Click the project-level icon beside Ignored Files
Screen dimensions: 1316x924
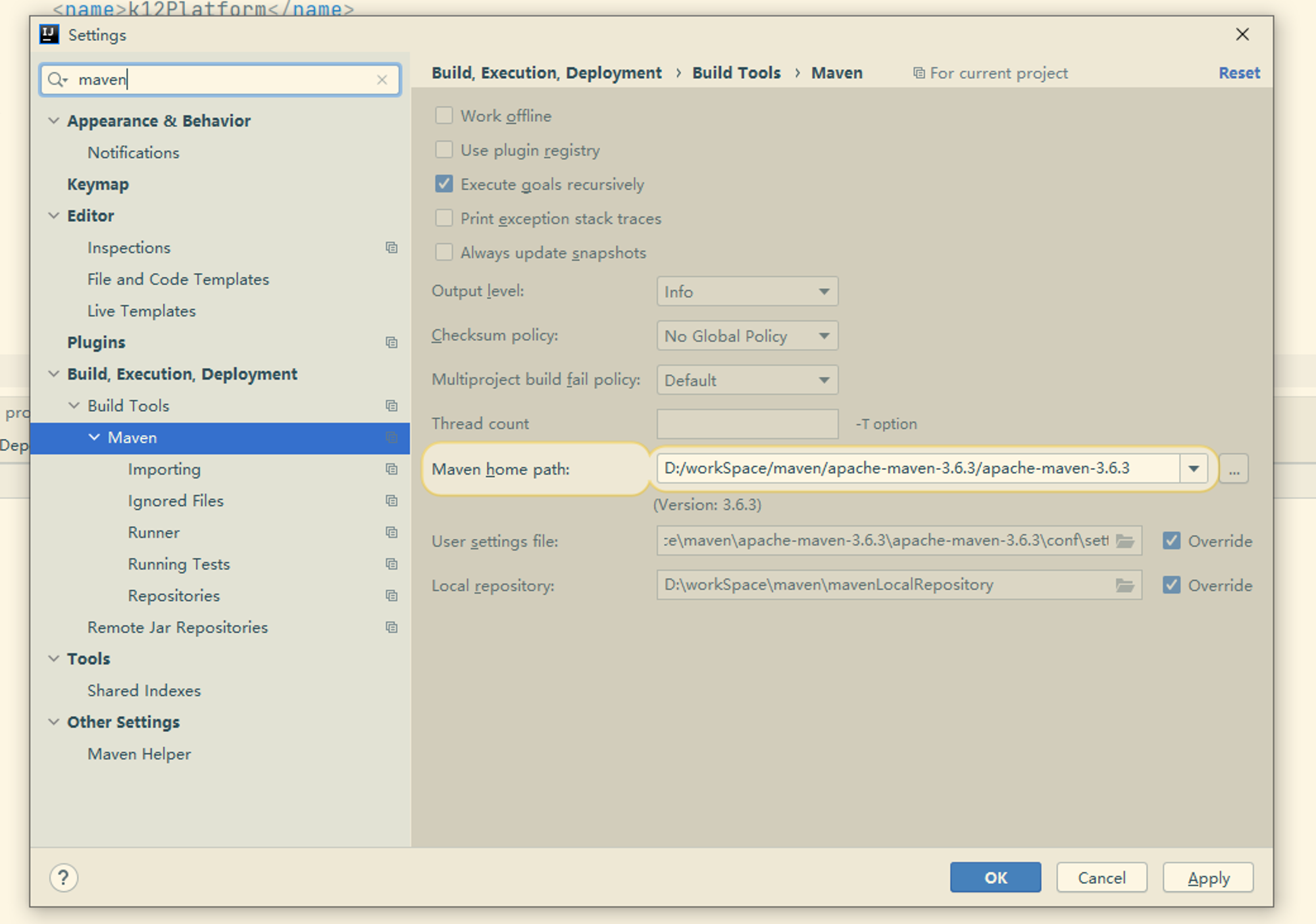pyautogui.click(x=392, y=501)
